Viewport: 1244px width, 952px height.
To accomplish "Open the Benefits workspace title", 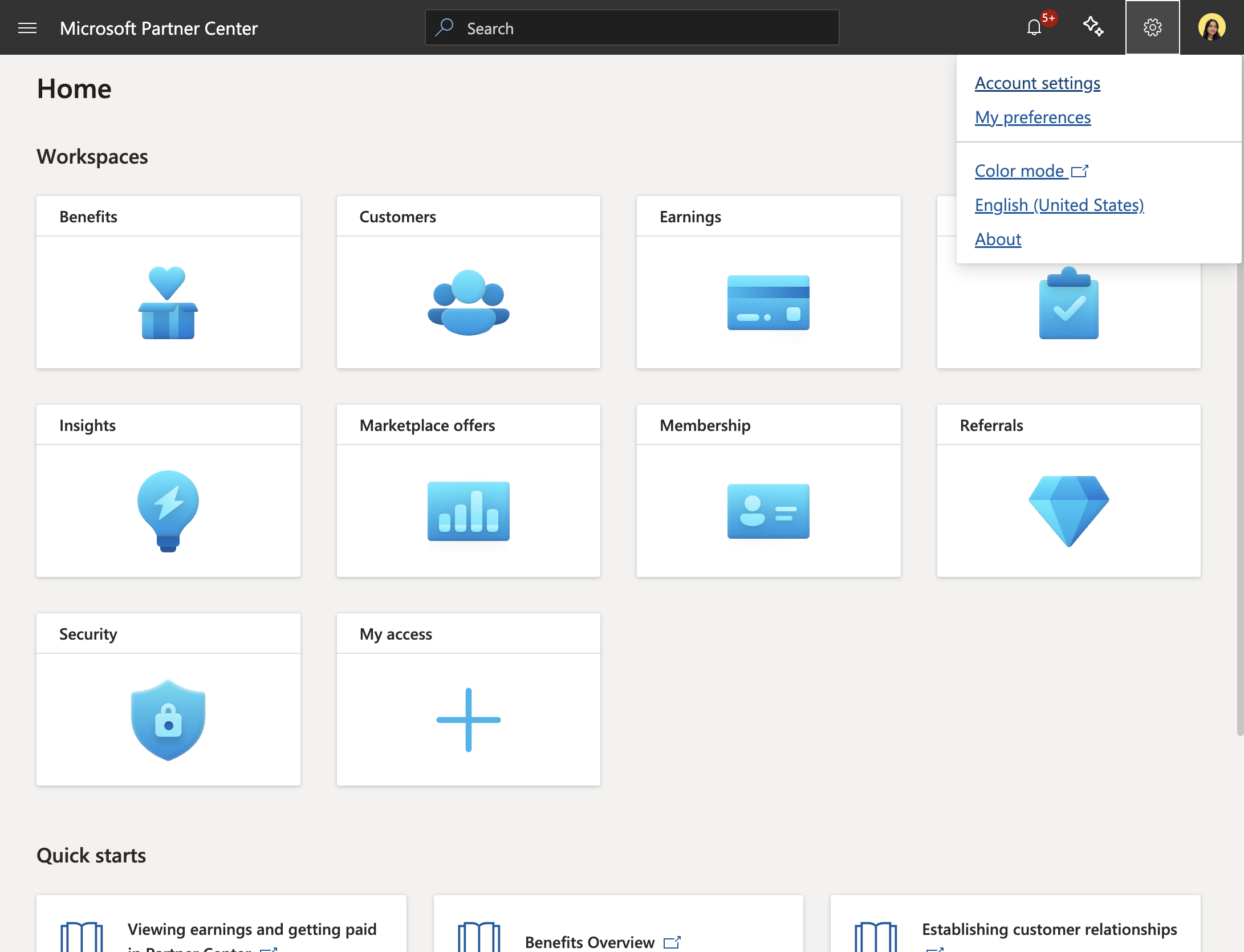I will pyautogui.click(x=88, y=217).
